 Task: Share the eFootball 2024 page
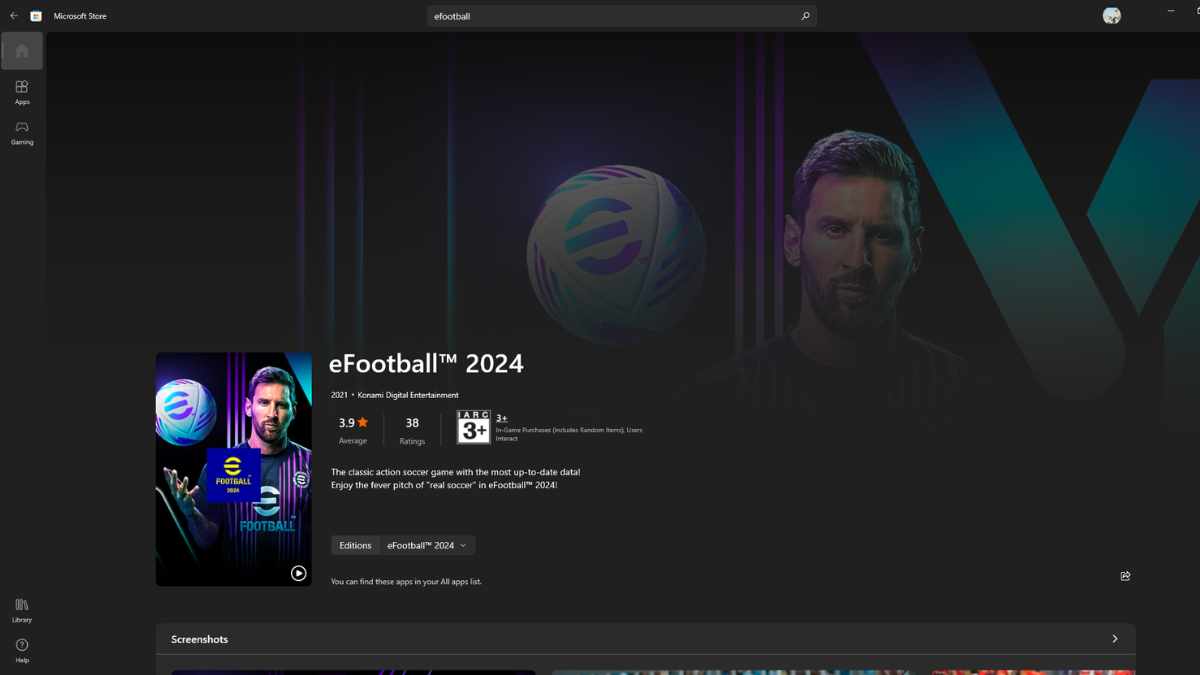coord(1125,575)
